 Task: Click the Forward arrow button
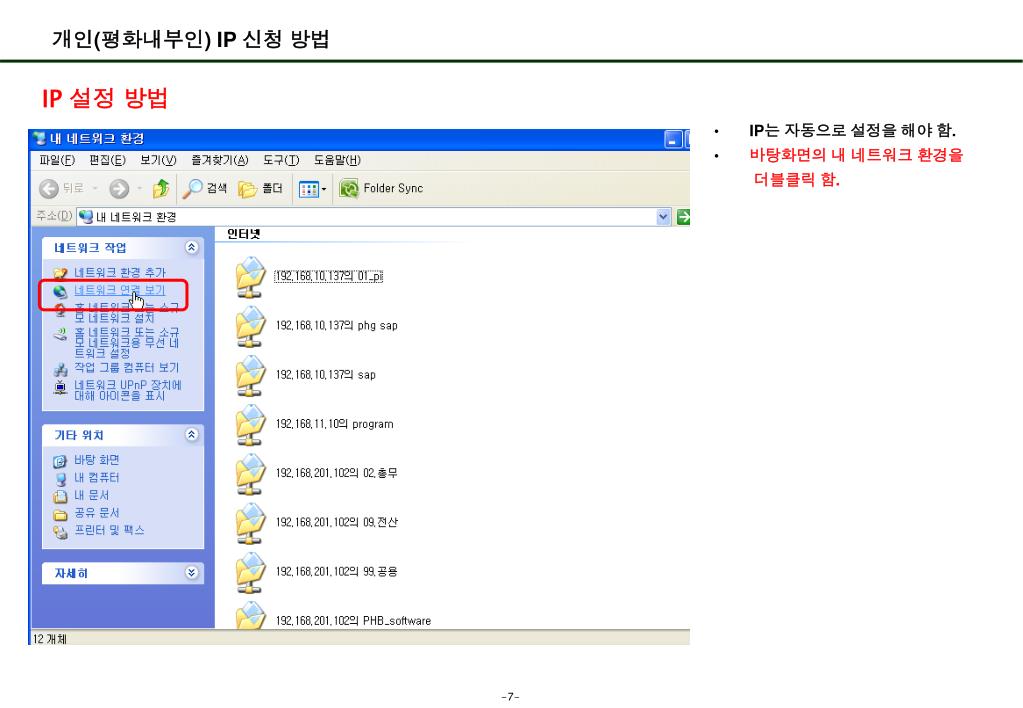119,189
